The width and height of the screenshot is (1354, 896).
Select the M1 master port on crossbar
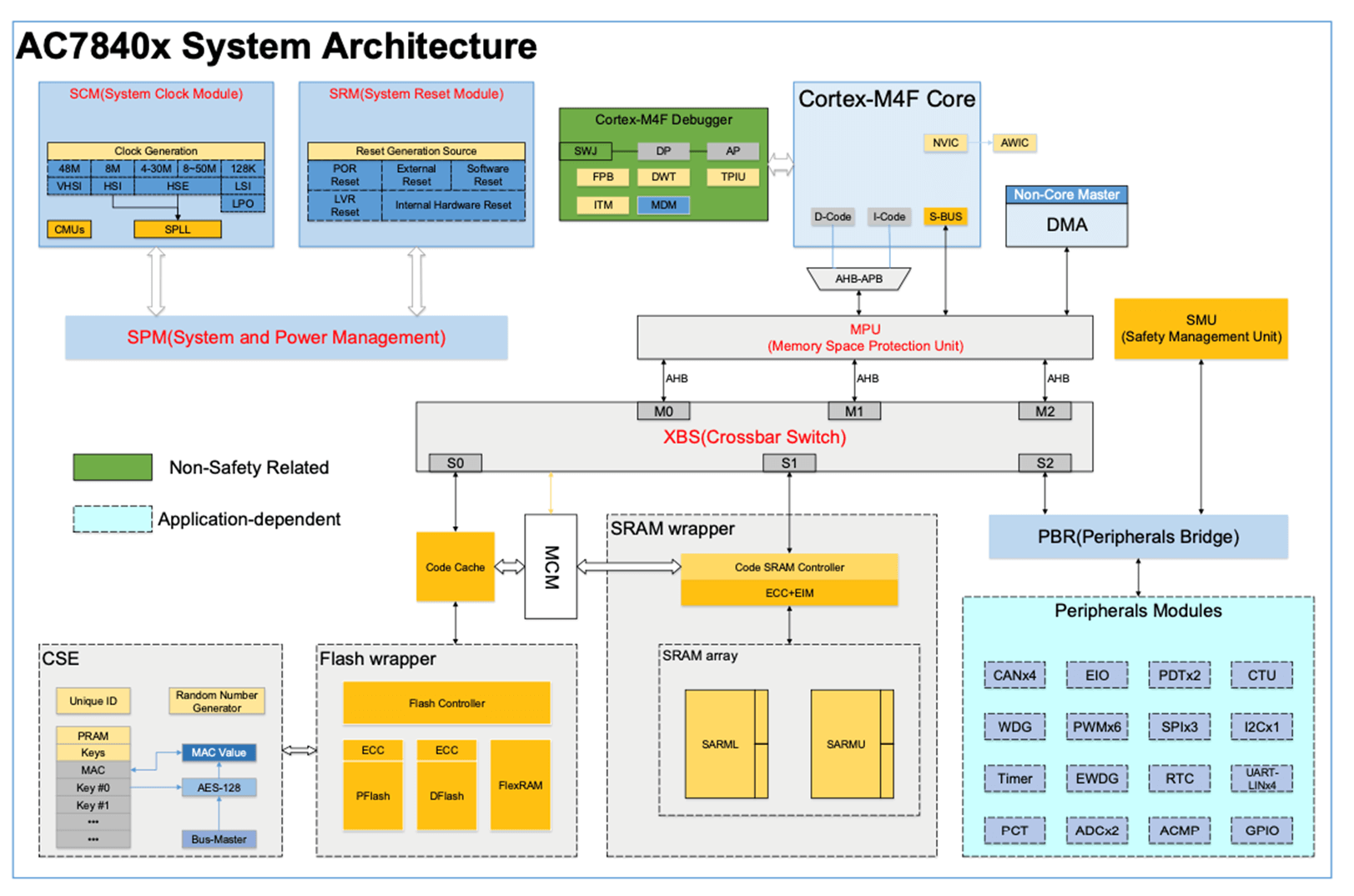853,411
